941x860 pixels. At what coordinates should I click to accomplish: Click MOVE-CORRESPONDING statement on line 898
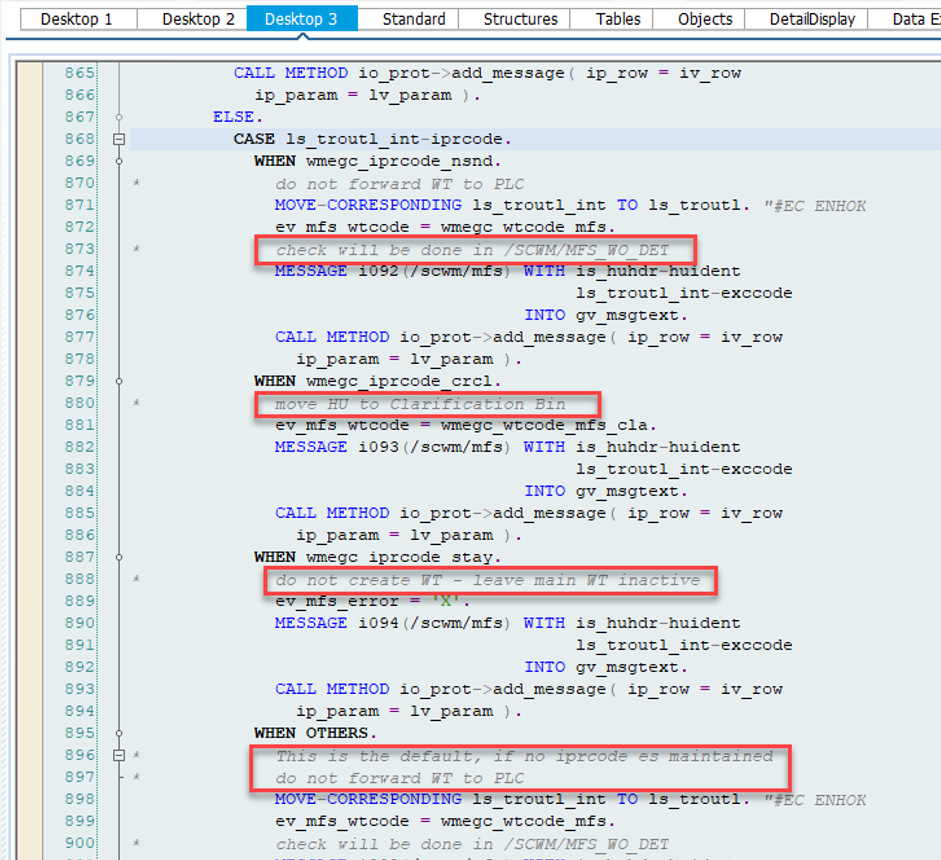(x=512, y=799)
